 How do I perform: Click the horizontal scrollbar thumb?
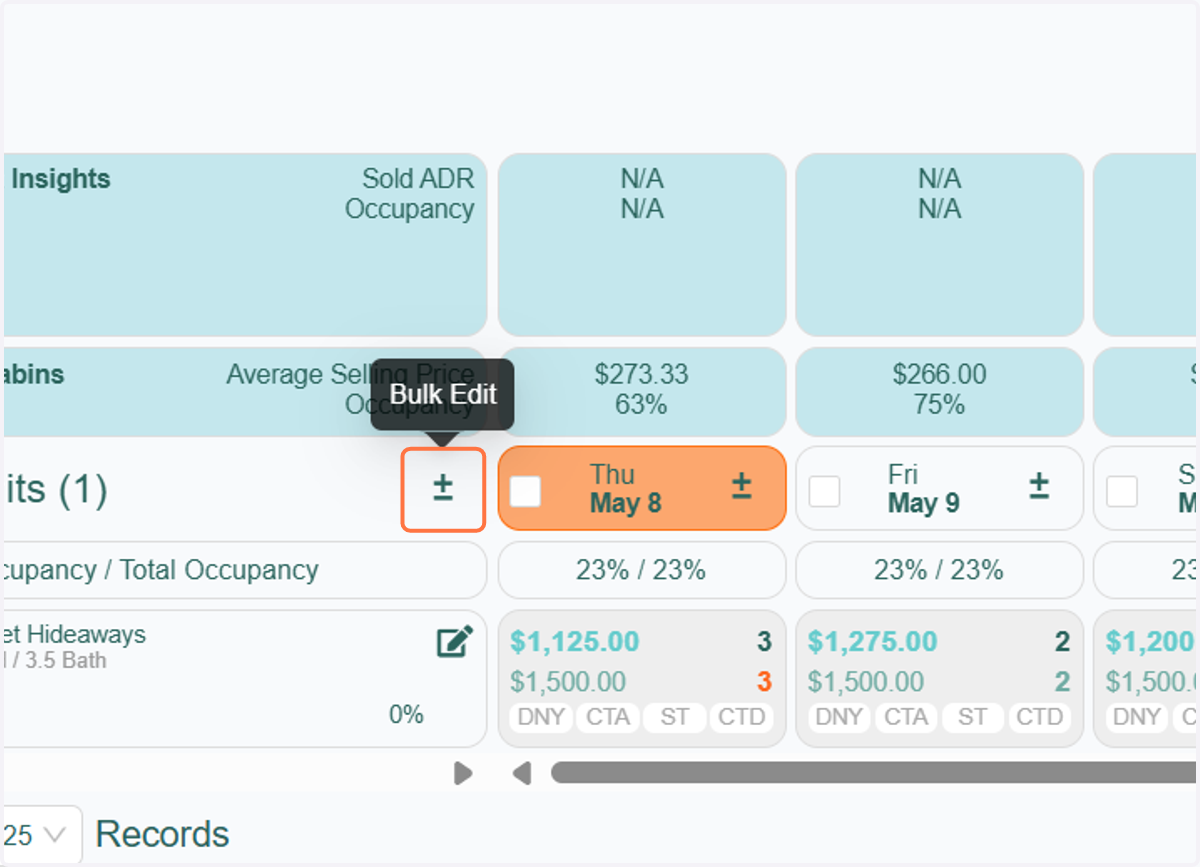pos(875,773)
